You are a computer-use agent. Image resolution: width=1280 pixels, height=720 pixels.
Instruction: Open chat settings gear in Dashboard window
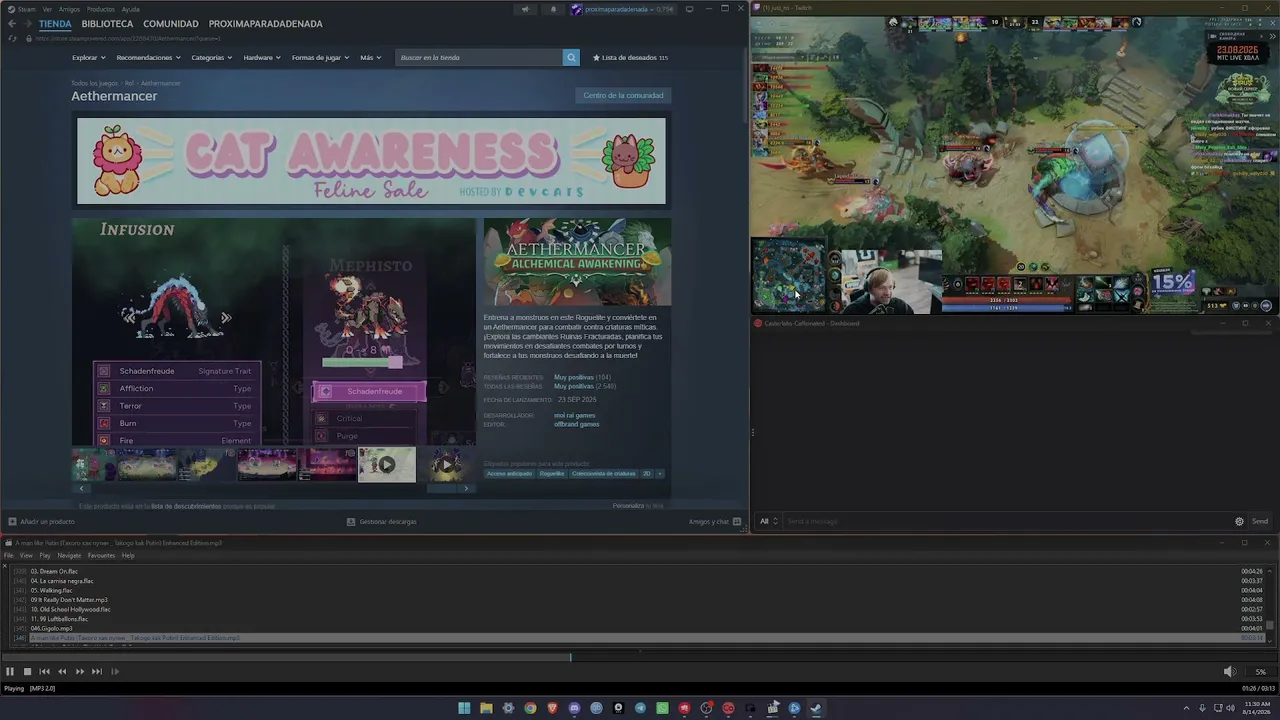pyautogui.click(x=1239, y=521)
